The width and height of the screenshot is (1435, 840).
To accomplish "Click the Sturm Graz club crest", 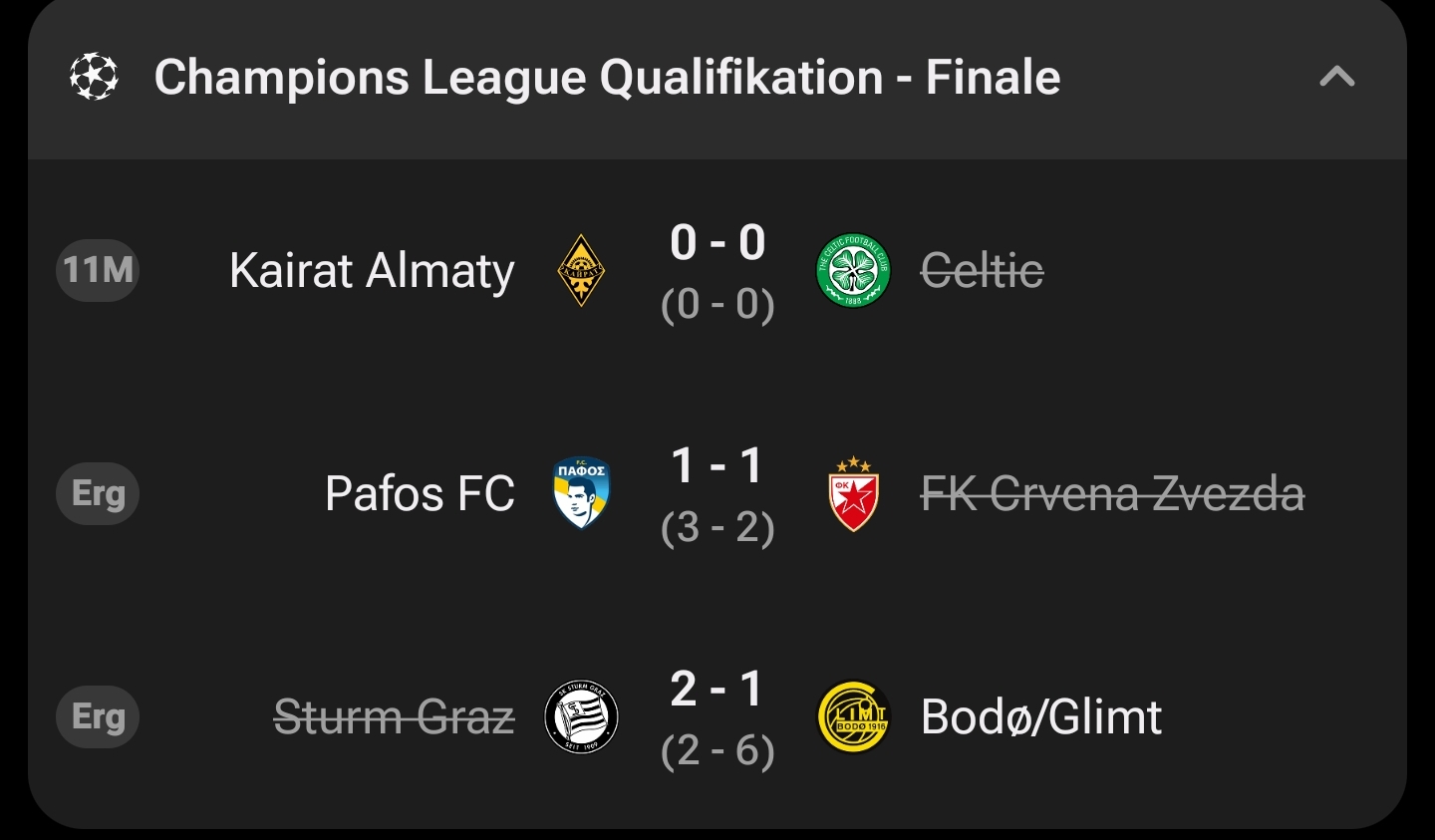I will point(581,716).
